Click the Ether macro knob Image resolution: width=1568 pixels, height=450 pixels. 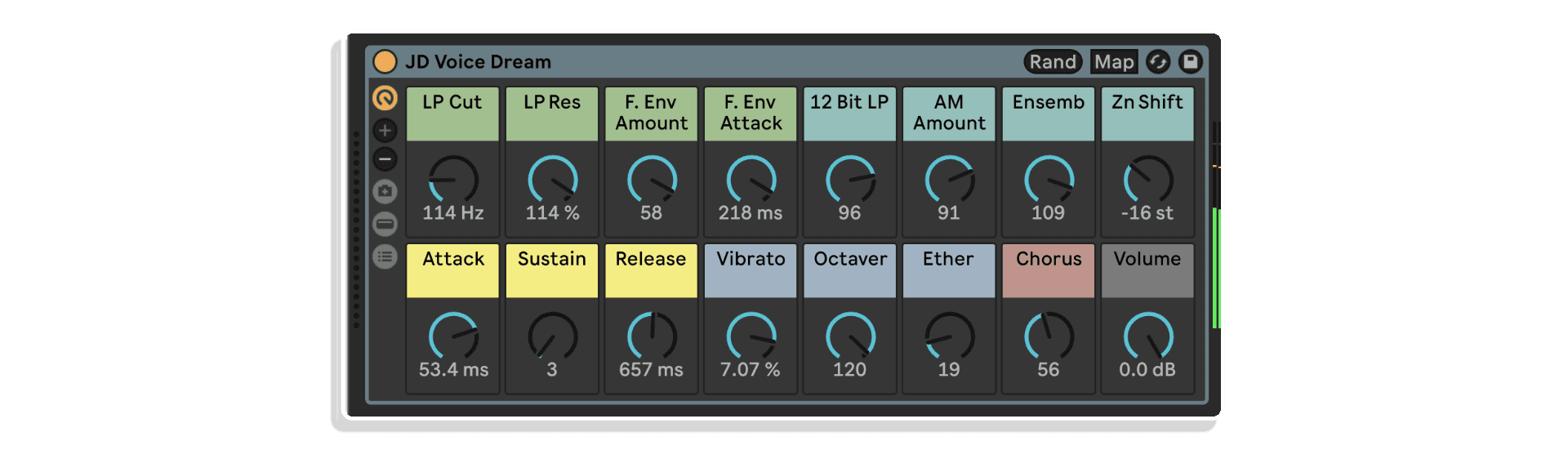[949, 336]
